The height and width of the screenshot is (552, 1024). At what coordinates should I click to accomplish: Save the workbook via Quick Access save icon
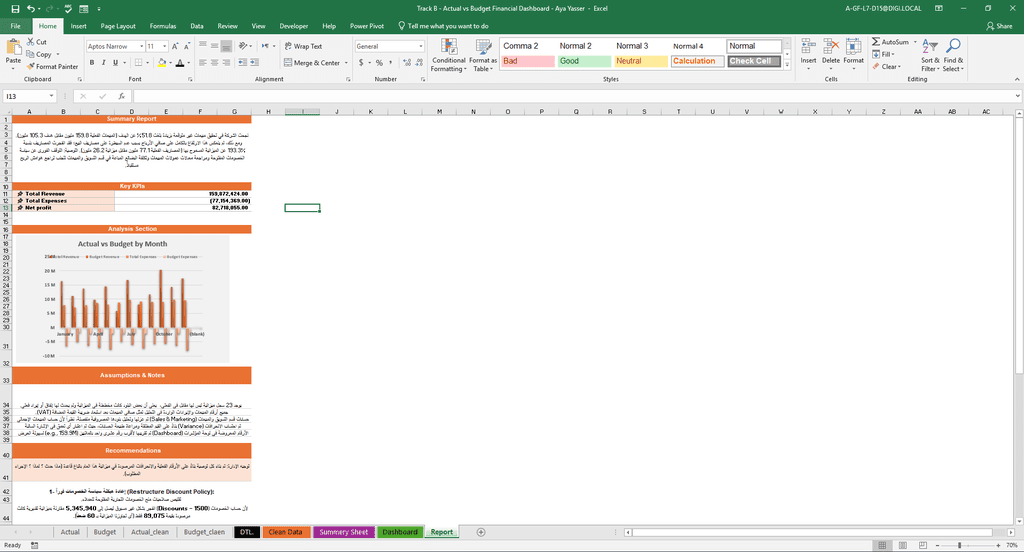pos(15,9)
